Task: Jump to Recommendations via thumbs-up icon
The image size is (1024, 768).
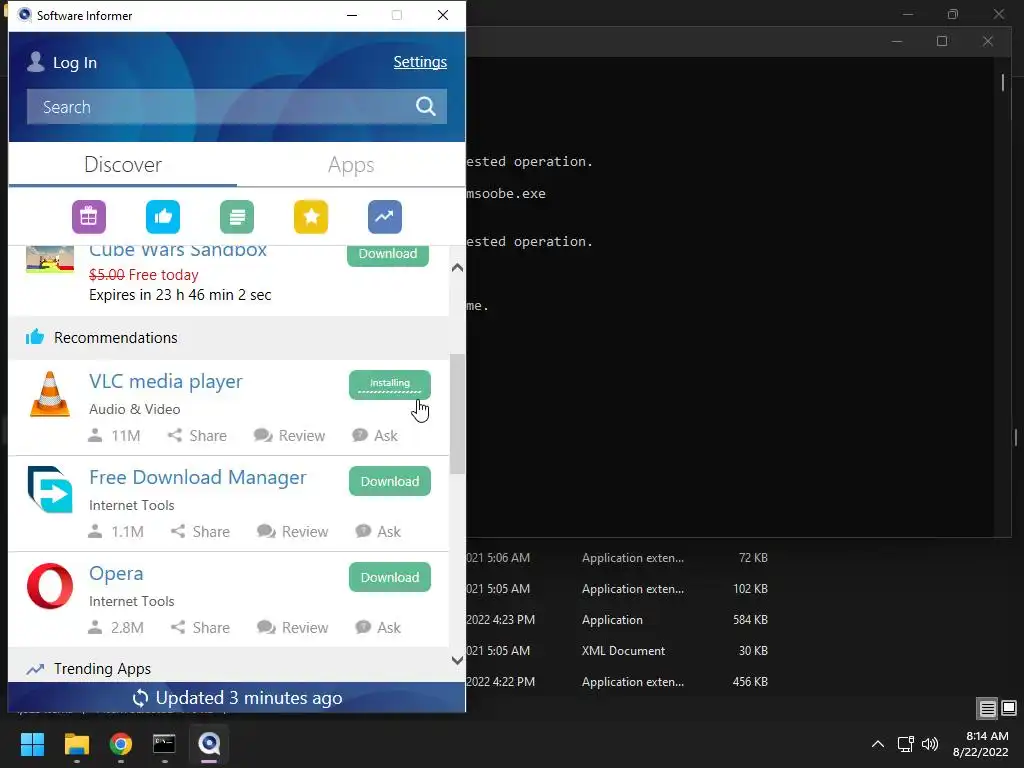Action: (163, 217)
